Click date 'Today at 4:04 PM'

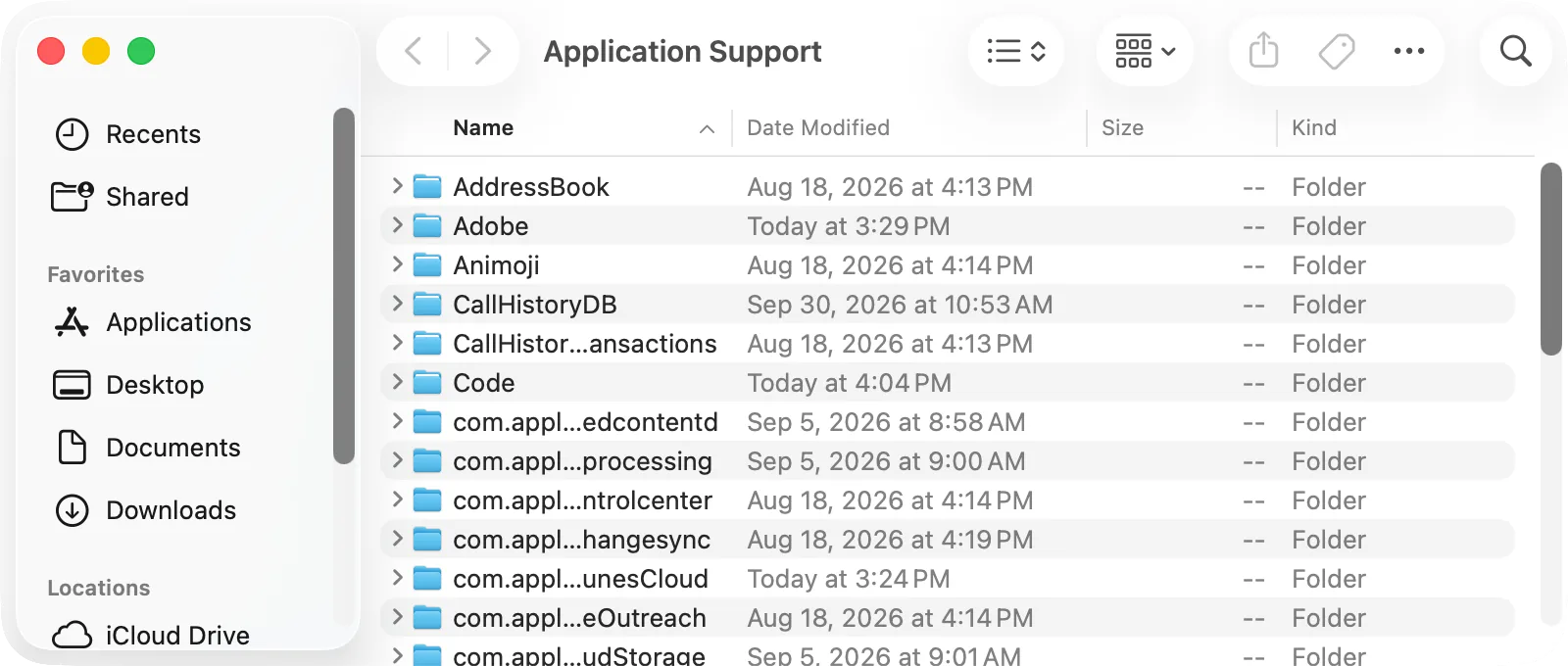pyautogui.click(x=850, y=383)
